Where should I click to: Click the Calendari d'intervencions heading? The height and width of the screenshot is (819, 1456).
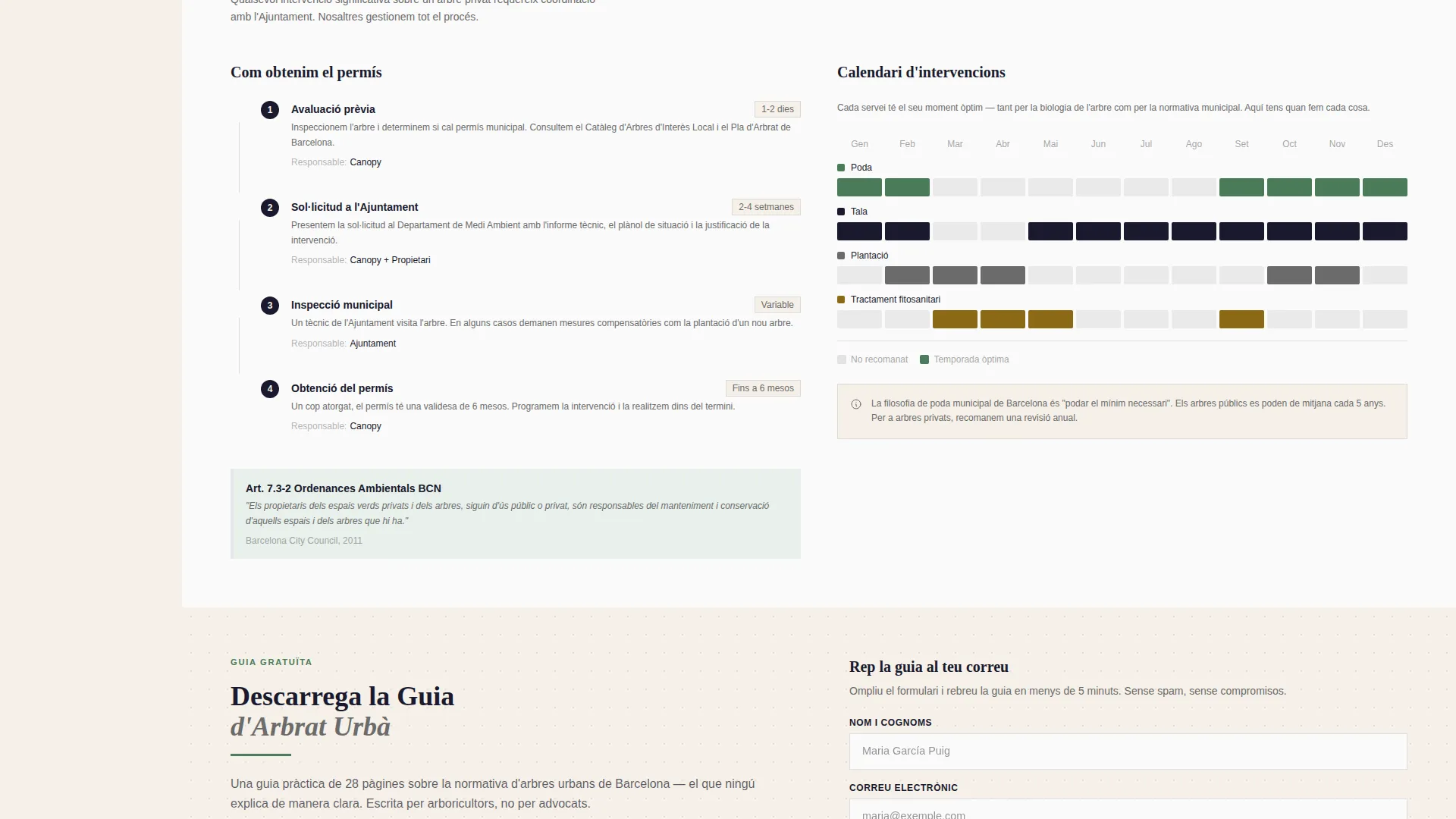[921, 72]
